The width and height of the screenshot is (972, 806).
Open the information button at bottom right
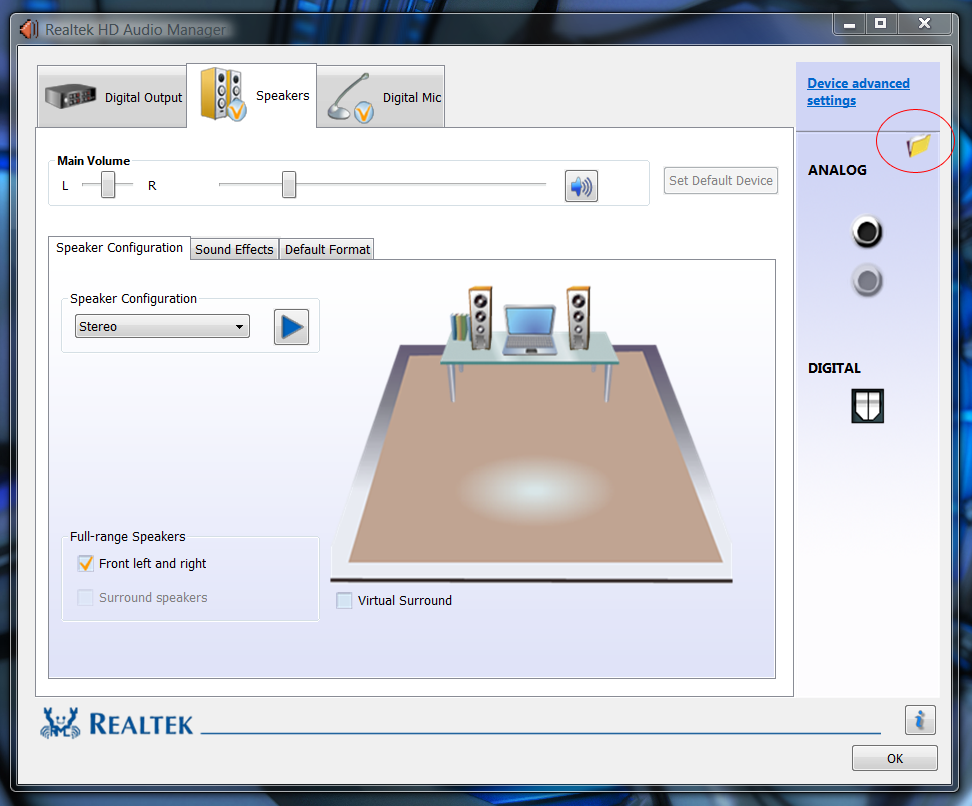pyautogui.click(x=920, y=720)
